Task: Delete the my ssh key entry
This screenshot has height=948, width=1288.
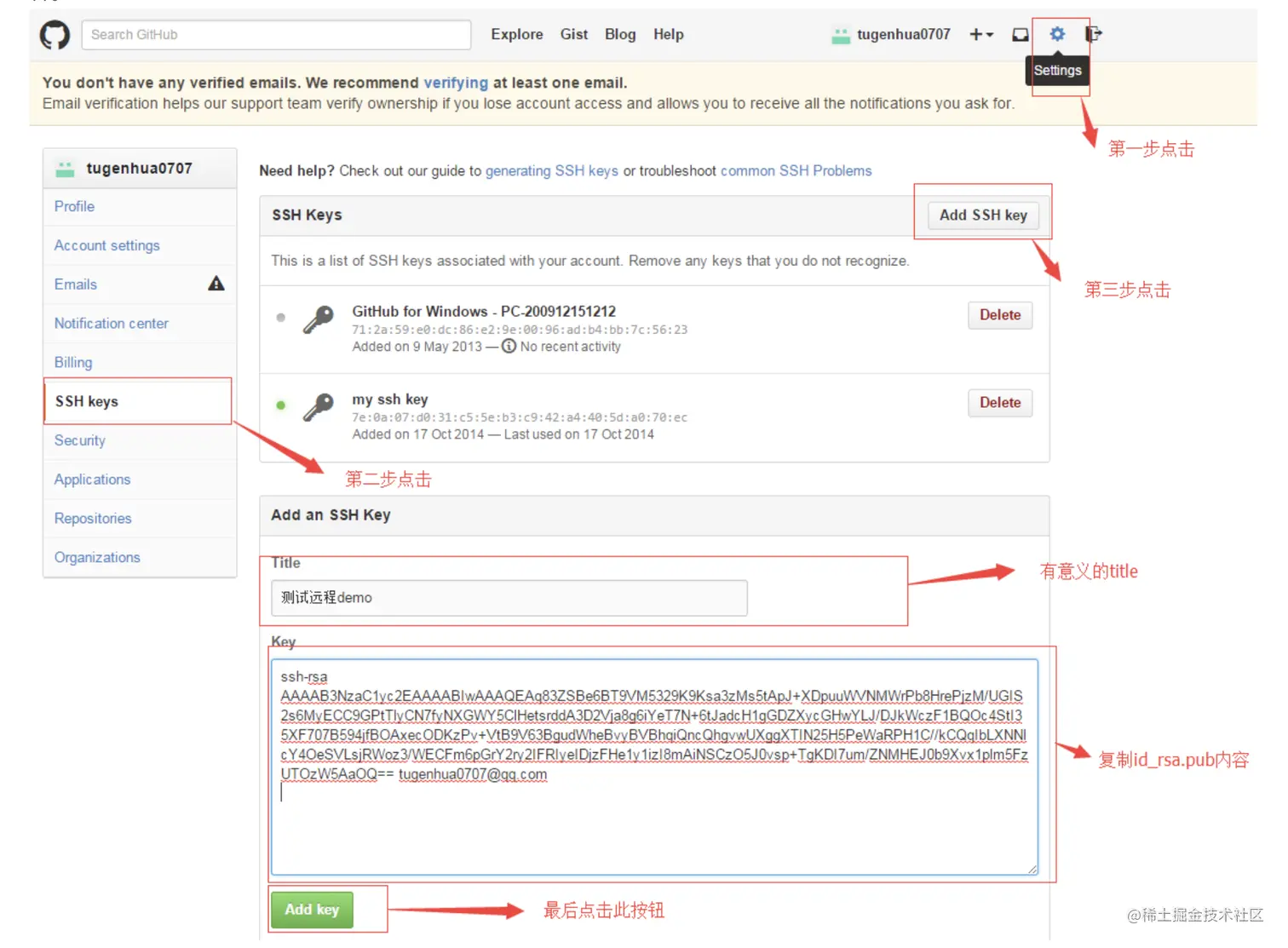Action: [1000, 403]
